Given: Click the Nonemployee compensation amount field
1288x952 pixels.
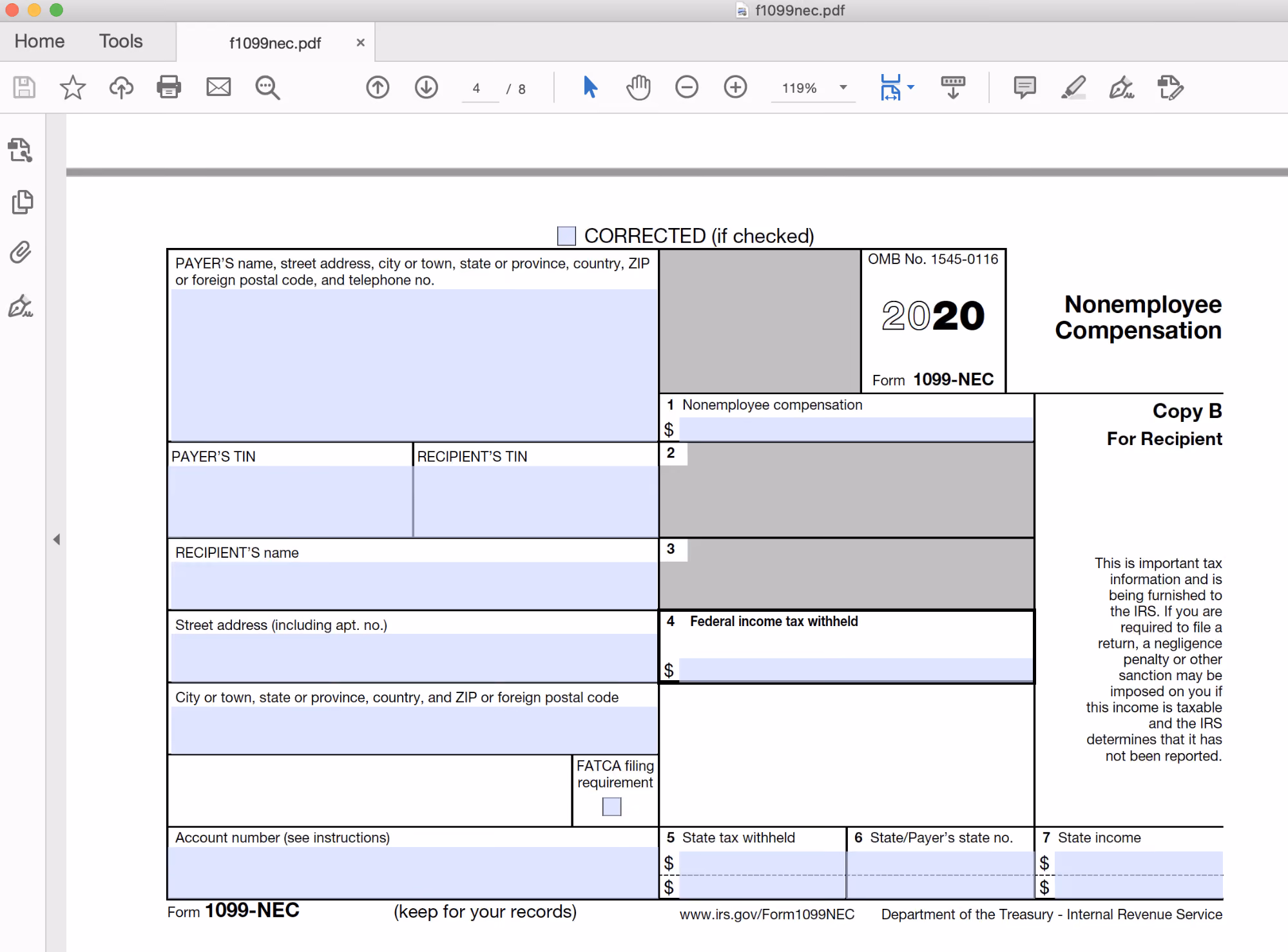Looking at the screenshot, I should coord(856,429).
